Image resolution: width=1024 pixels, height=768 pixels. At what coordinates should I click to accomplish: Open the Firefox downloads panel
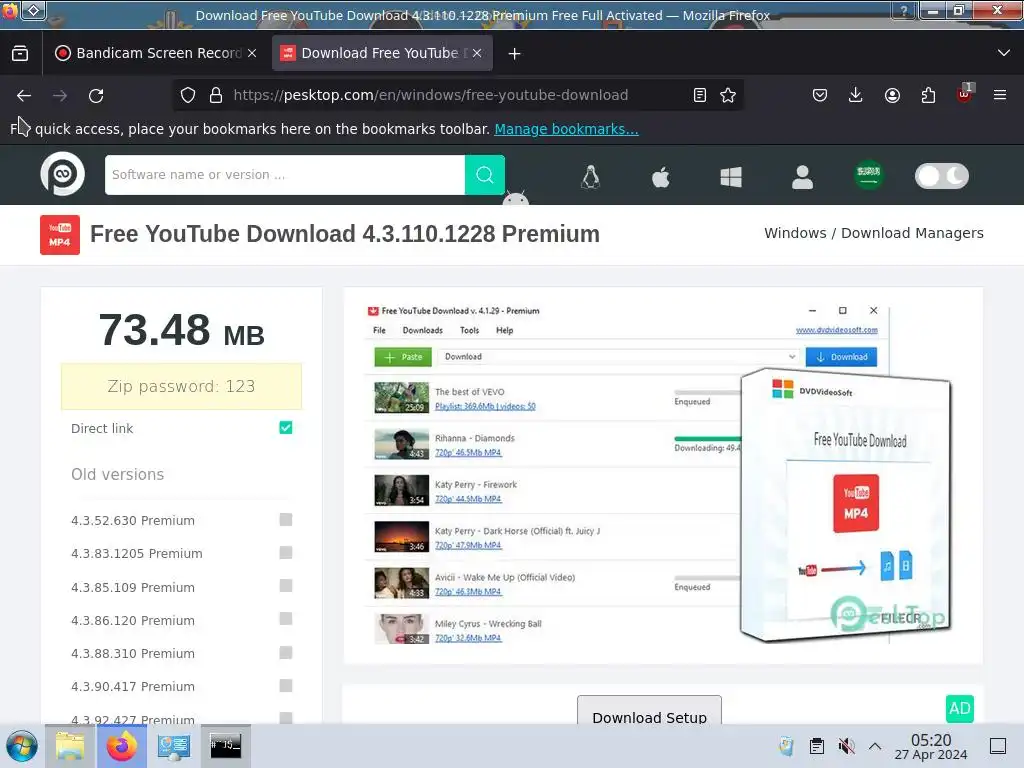[x=856, y=95]
